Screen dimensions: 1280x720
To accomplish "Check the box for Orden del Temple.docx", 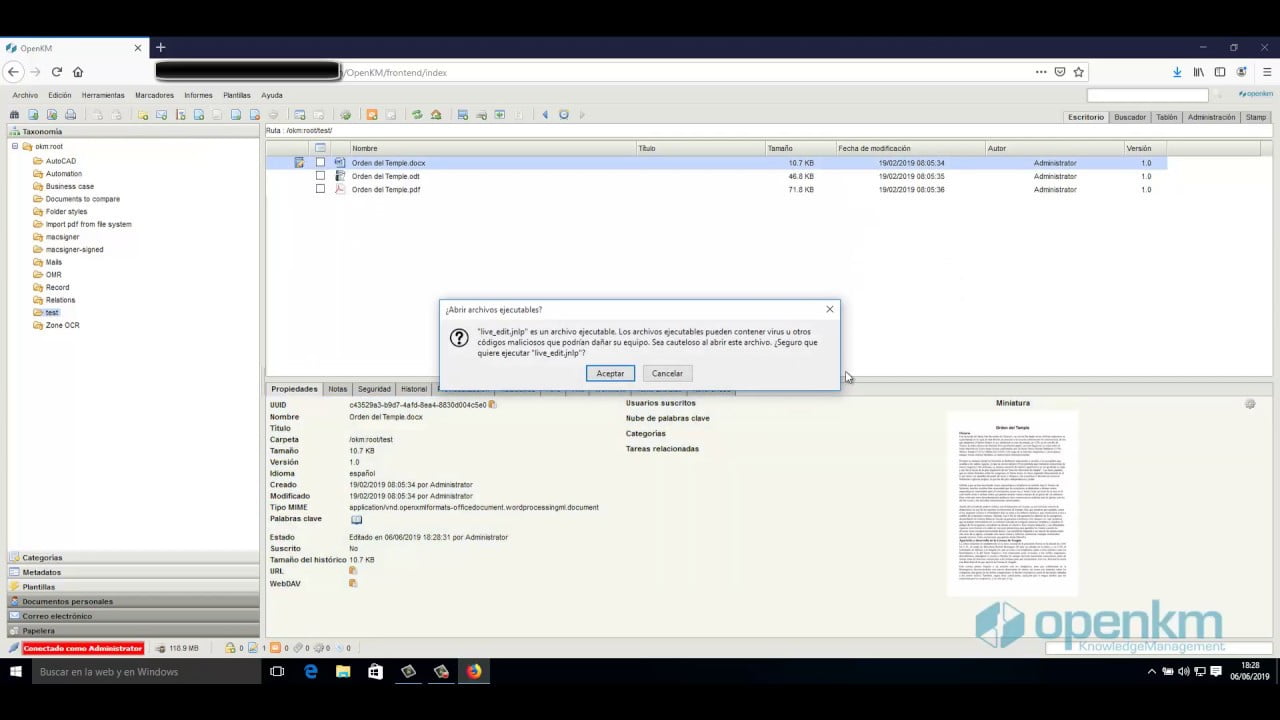I will click(x=320, y=162).
